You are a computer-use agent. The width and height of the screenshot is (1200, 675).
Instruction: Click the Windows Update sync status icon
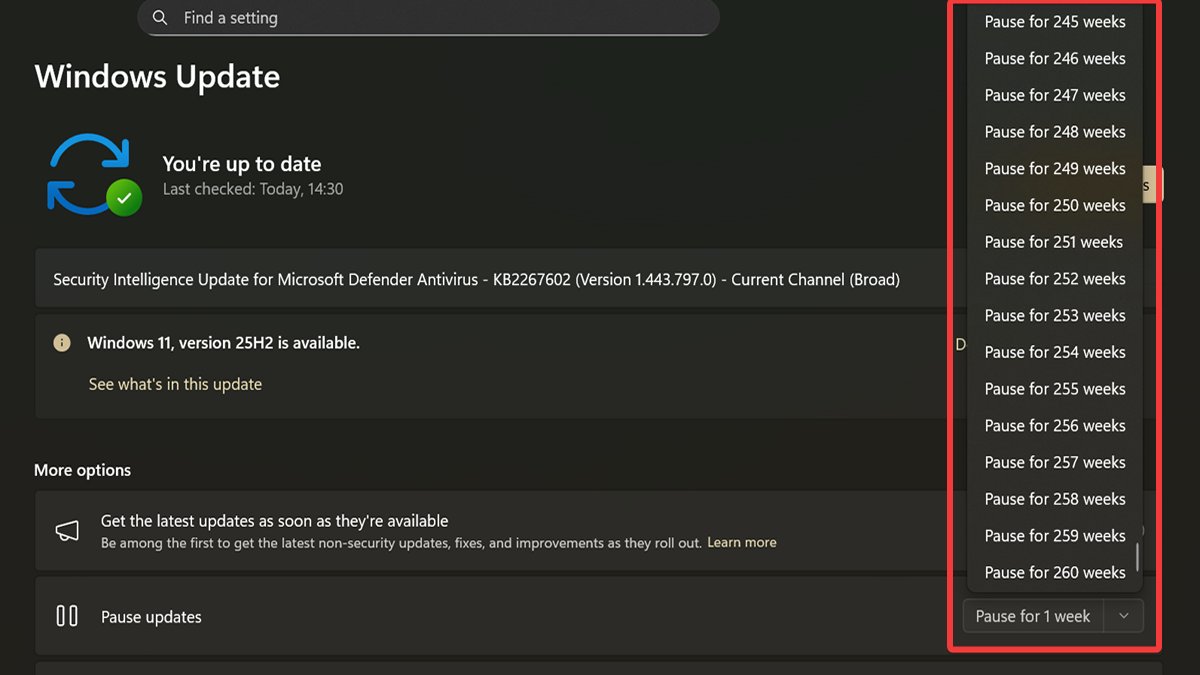(93, 174)
